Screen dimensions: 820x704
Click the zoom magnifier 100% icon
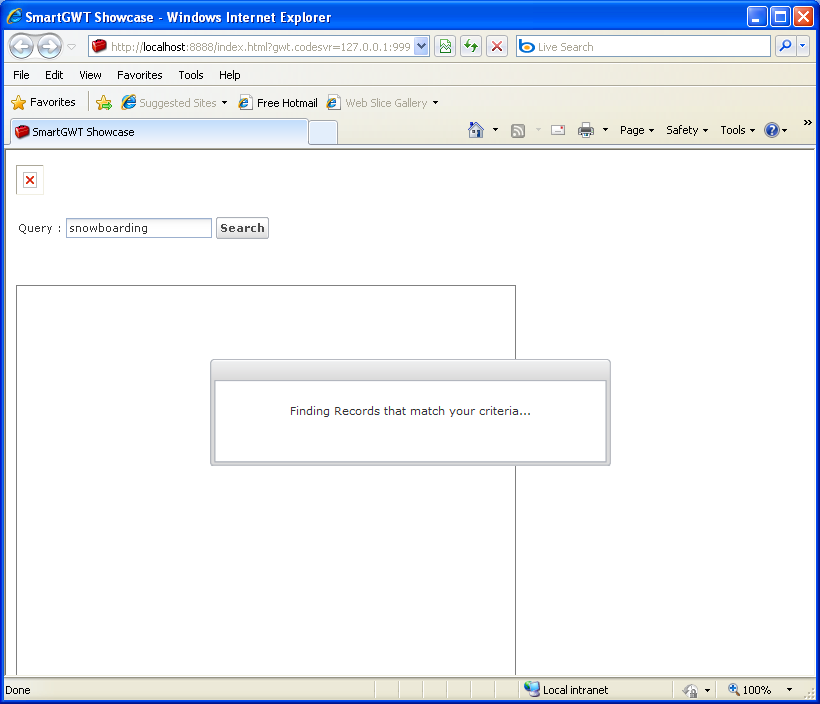click(734, 689)
